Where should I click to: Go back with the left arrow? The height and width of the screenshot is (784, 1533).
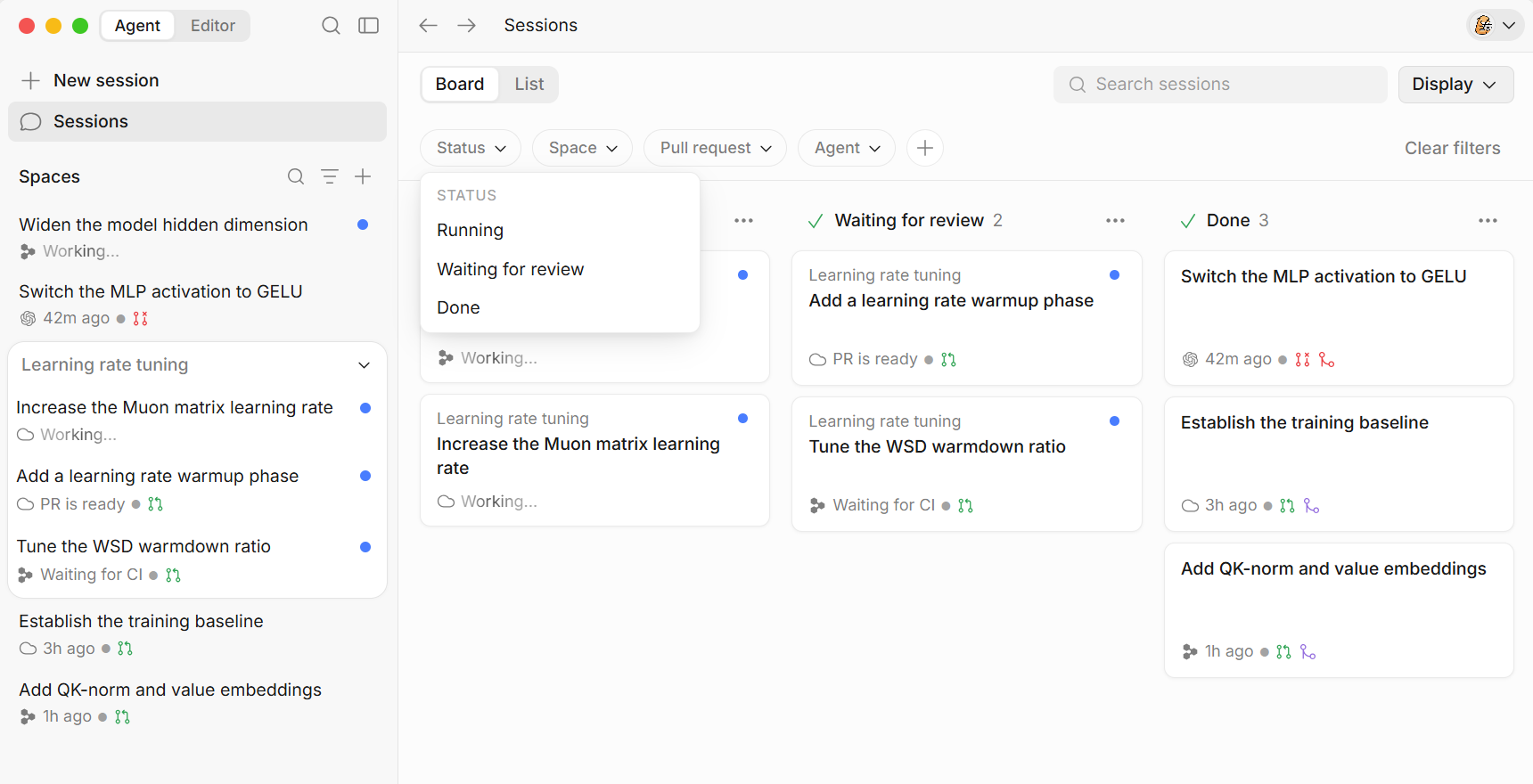429,26
